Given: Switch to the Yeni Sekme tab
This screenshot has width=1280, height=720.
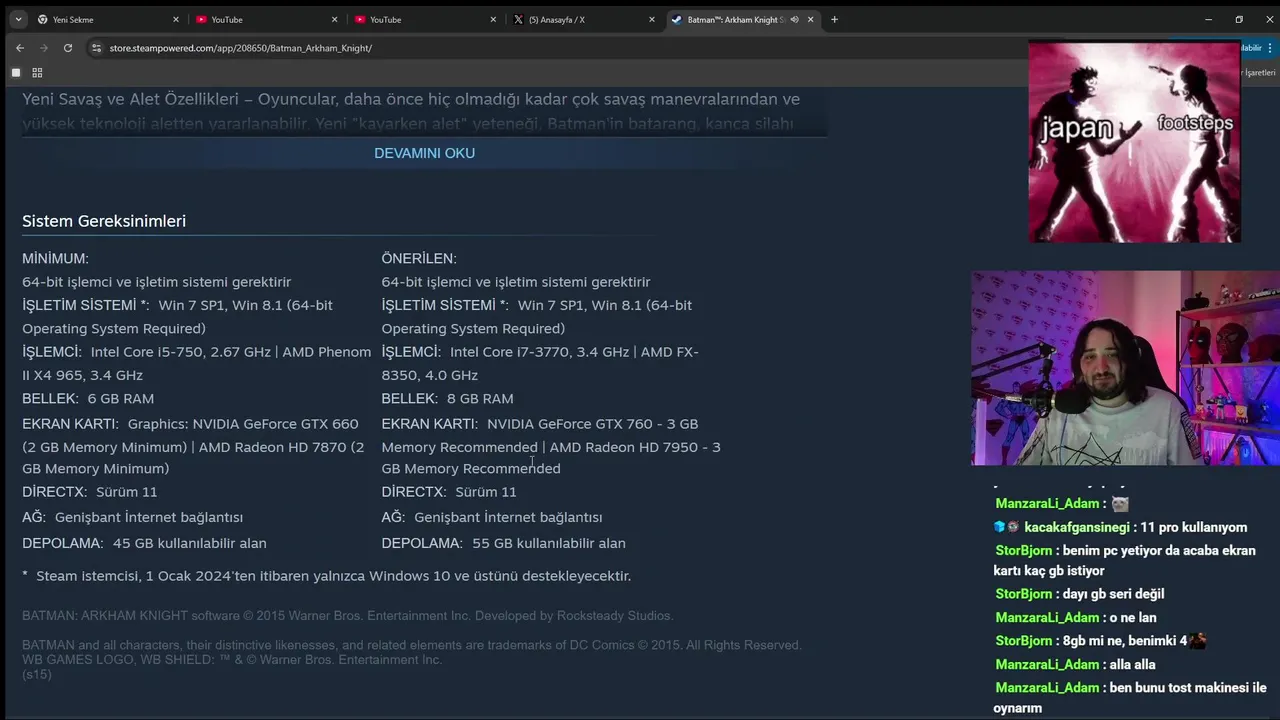Looking at the screenshot, I should pos(108,19).
